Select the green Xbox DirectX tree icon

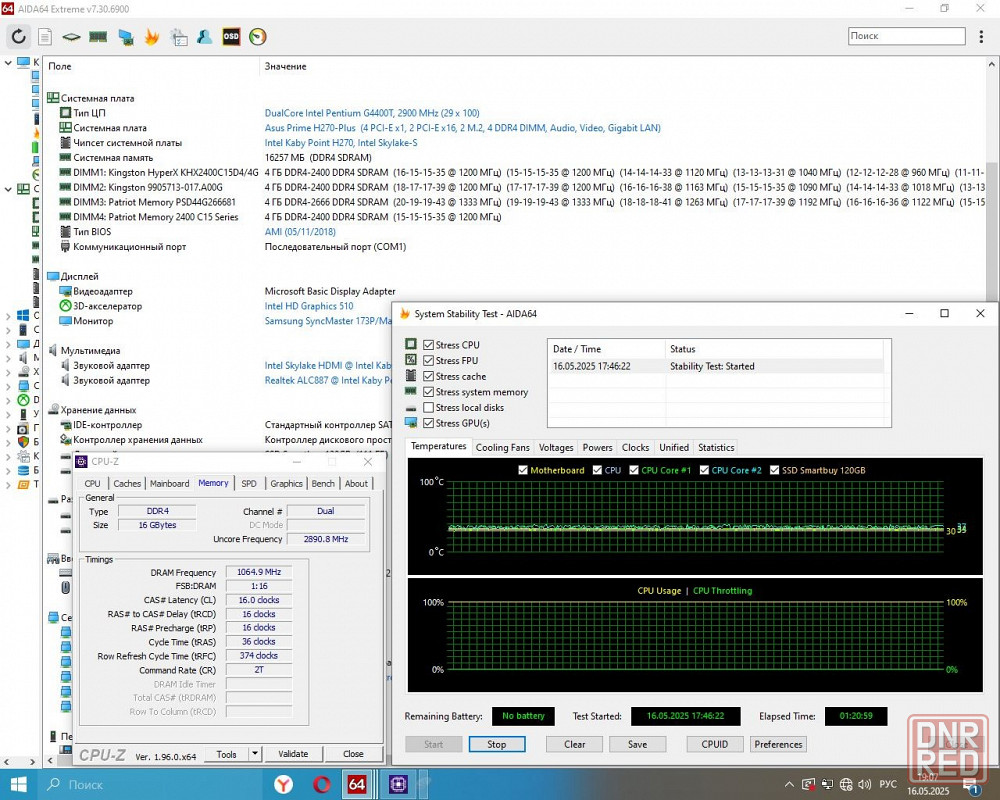tap(24, 400)
